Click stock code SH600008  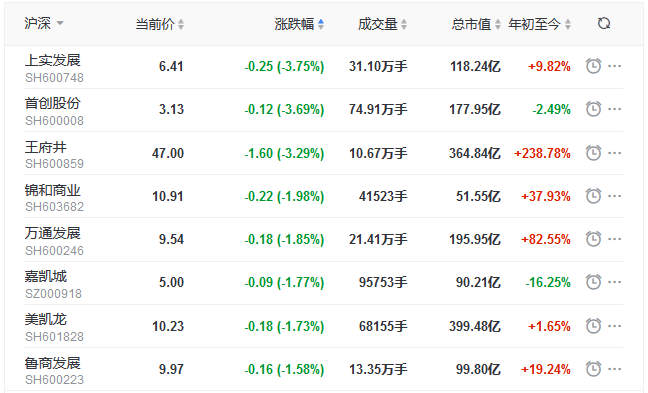(x=54, y=121)
